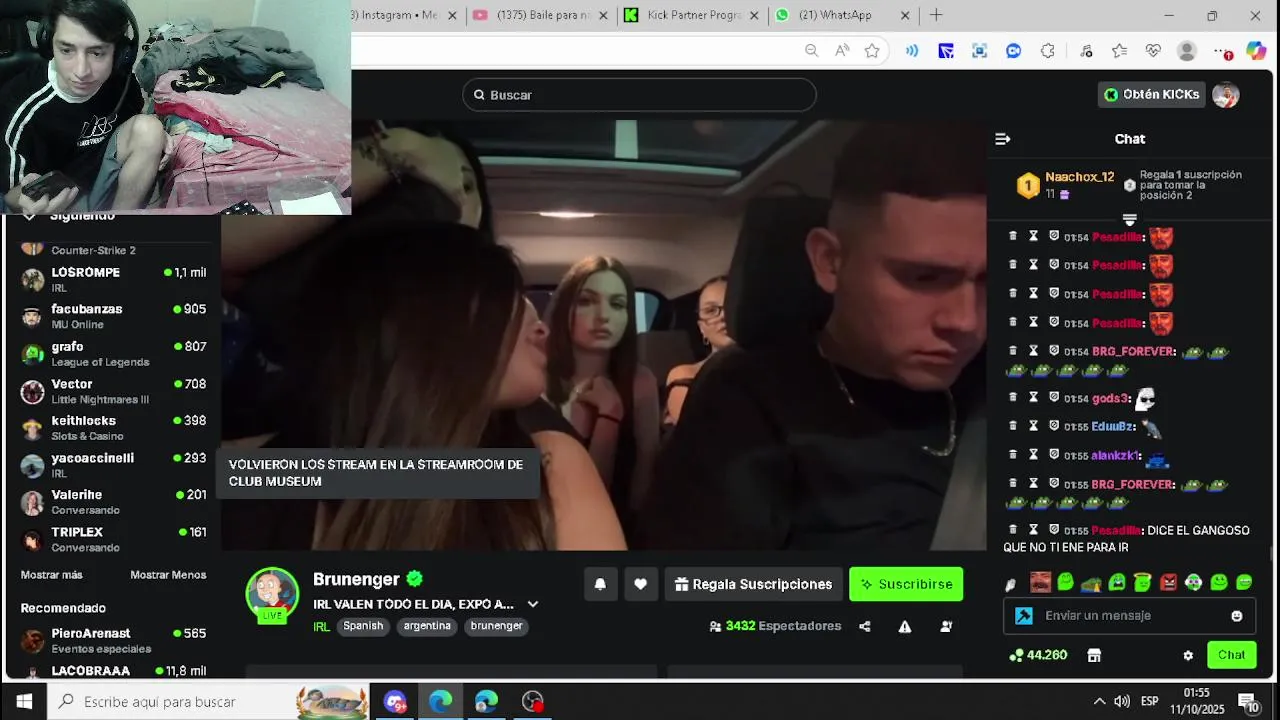Click the Spanish tag
Image resolution: width=1280 pixels, height=720 pixels.
pos(363,626)
